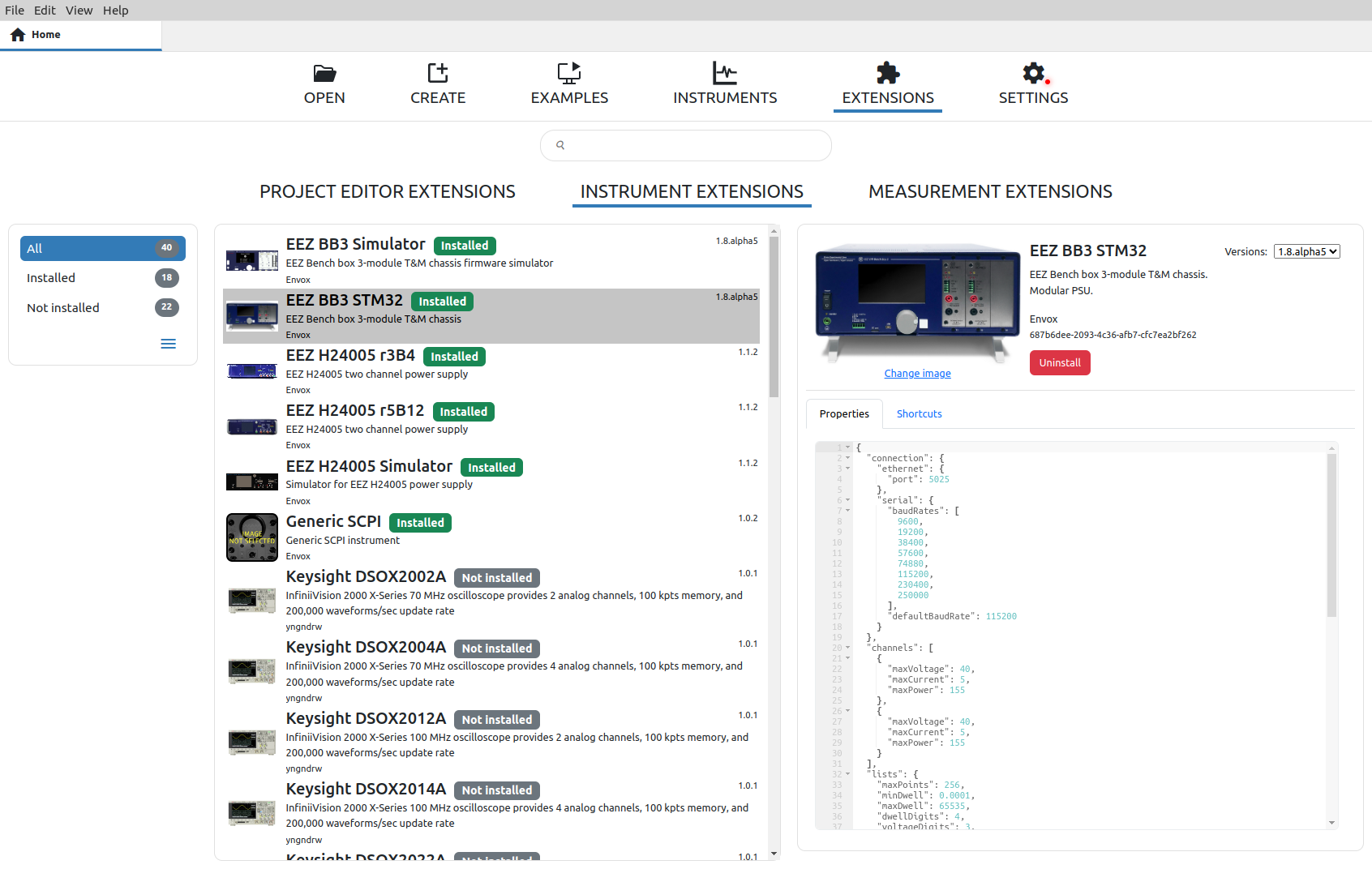Image resolution: width=1372 pixels, height=869 pixels.
Task: Click Keysight DSOX2012A oscilloscope thumbnail
Action: tap(252, 743)
